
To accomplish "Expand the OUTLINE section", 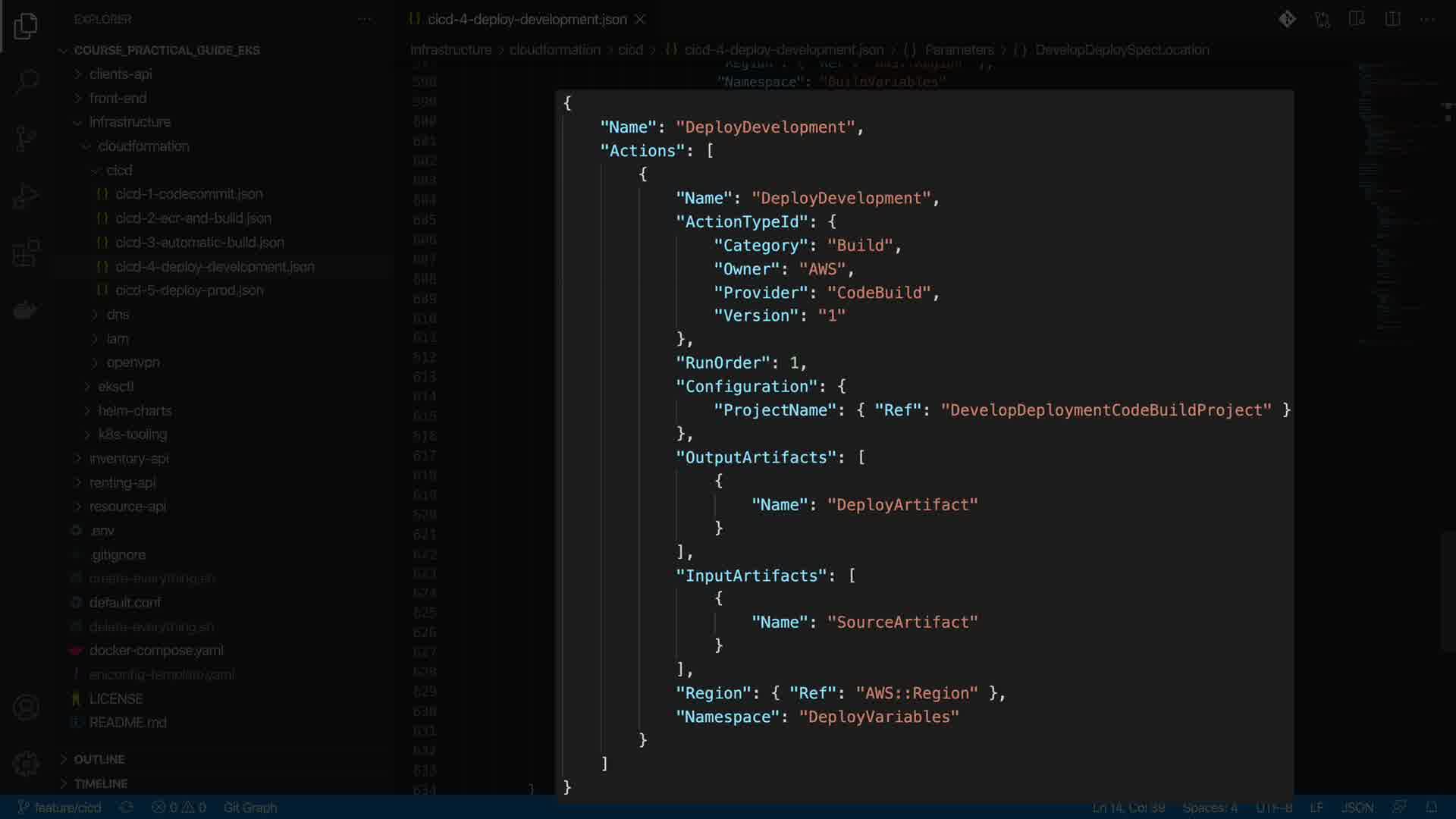I will [99, 759].
